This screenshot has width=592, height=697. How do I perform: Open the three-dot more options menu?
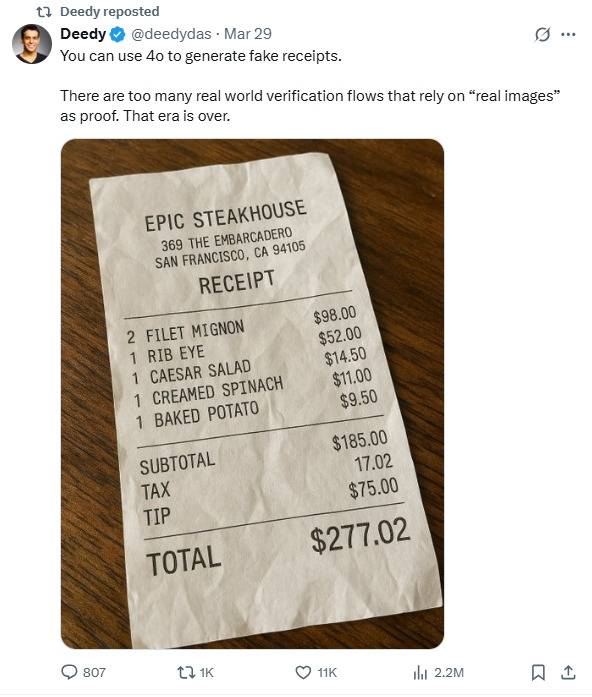click(x=568, y=34)
